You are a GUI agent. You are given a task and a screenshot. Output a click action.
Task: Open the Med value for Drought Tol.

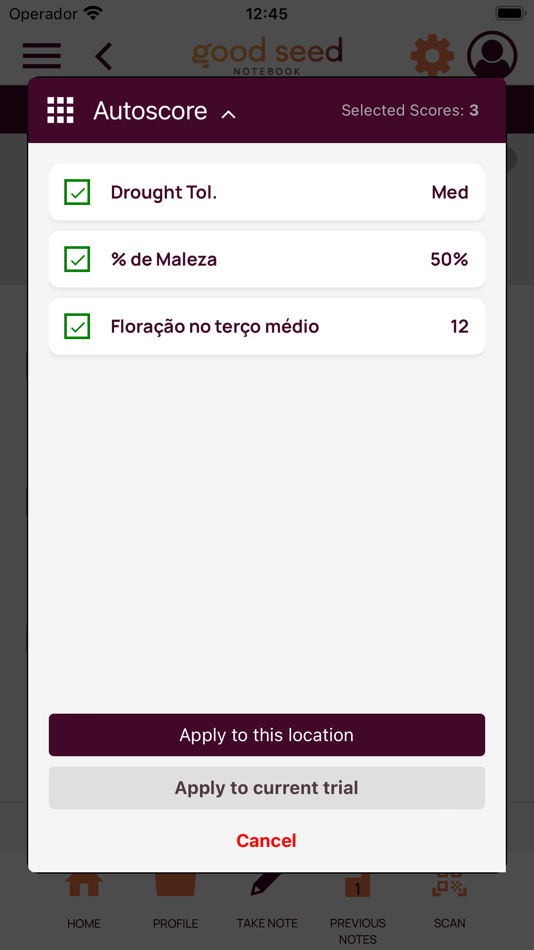[x=450, y=193]
